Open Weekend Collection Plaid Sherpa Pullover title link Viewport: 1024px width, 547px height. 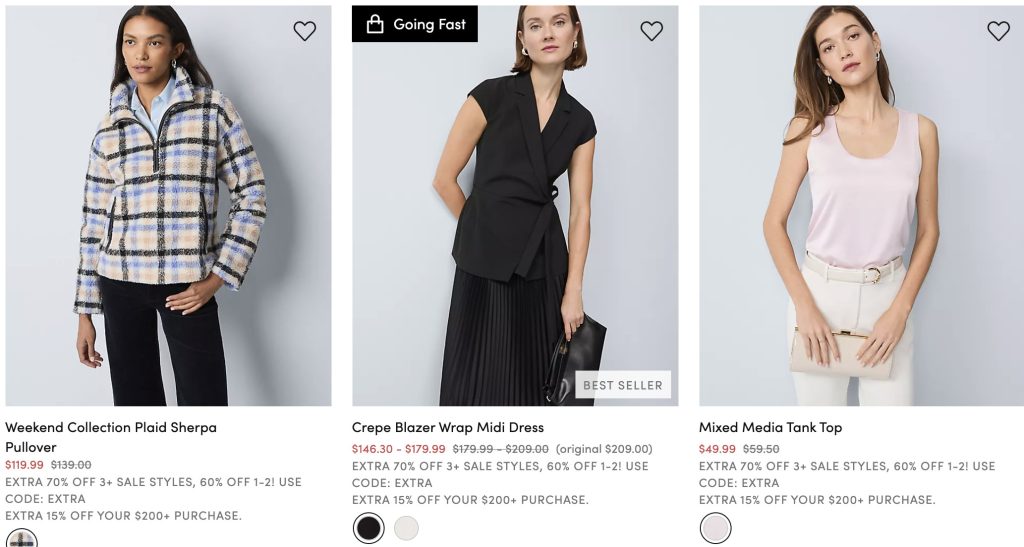(111, 427)
